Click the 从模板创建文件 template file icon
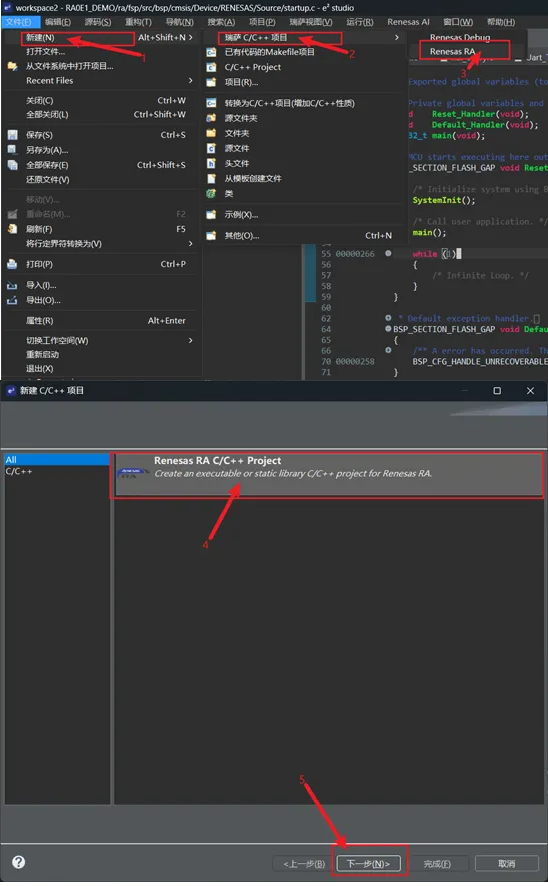The width and height of the screenshot is (548, 886). (211, 178)
